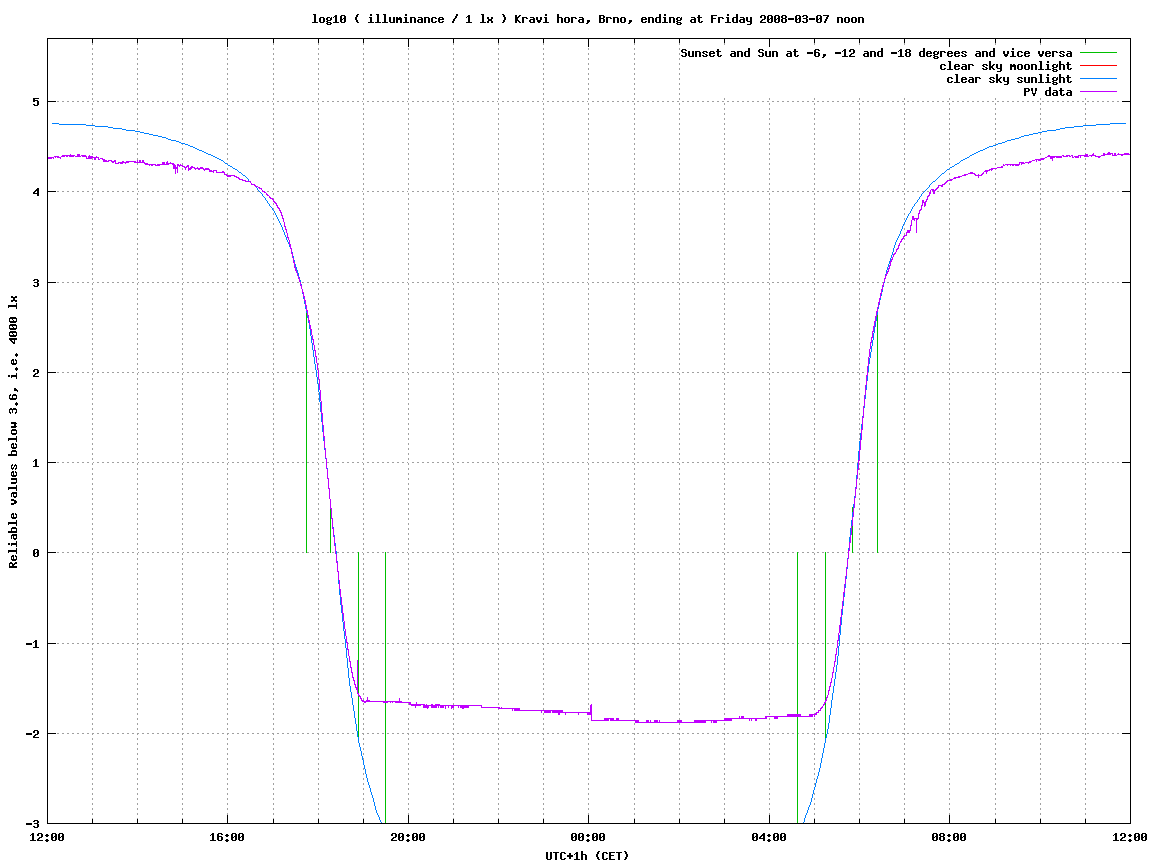This screenshot has width=1151, height=863.
Task: Click the left x-axis tick label 12:00
Action: [47, 837]
